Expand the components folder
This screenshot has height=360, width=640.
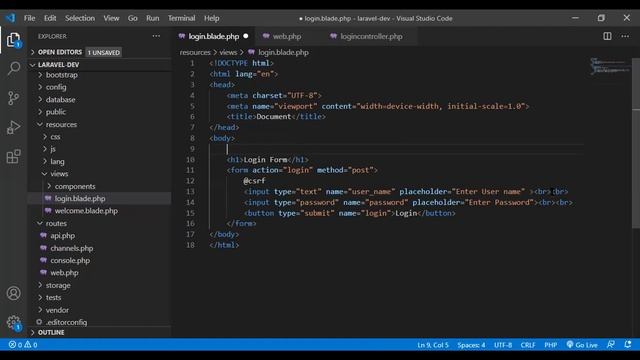tap(75, 186)
